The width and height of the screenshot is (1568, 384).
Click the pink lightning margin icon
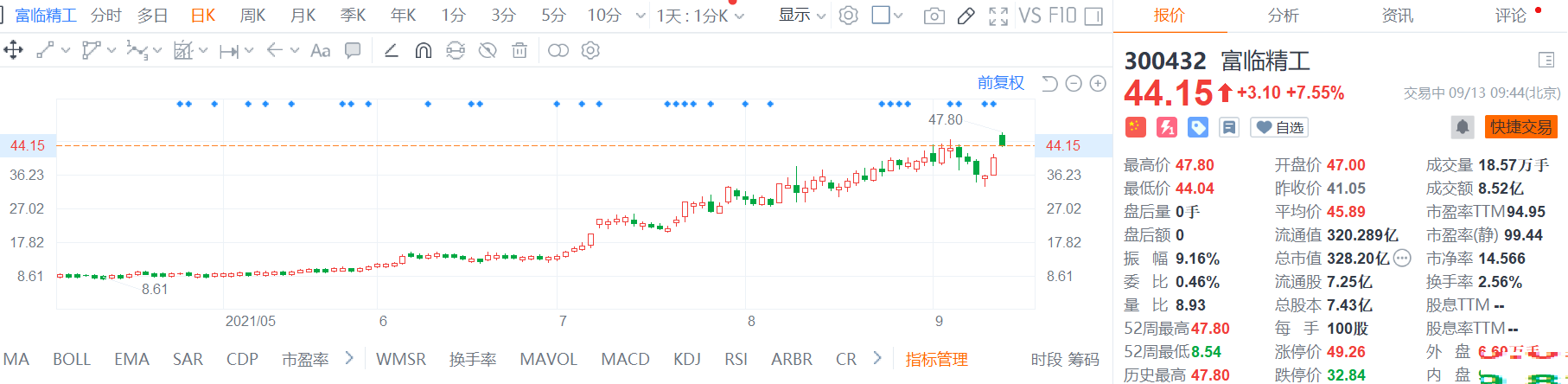click(1167, 127)
